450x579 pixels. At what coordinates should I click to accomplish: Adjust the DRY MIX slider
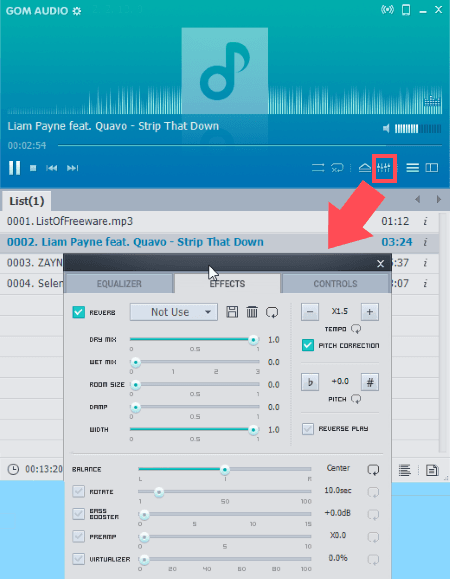195,340
